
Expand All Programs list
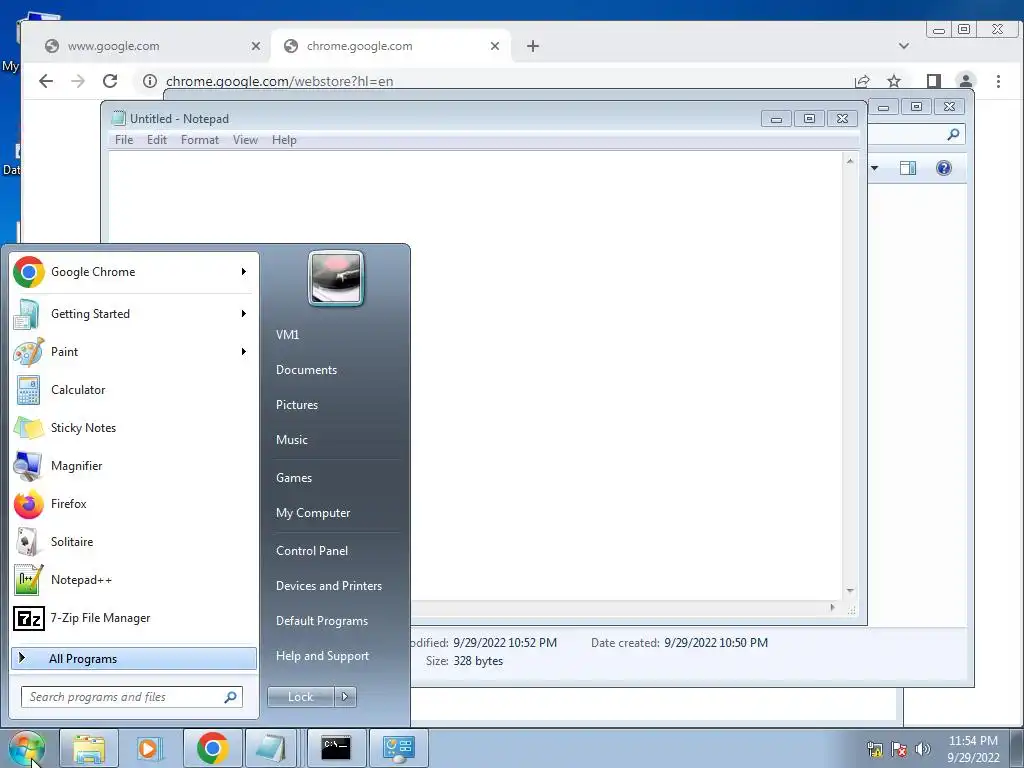[x=134, y=658]
